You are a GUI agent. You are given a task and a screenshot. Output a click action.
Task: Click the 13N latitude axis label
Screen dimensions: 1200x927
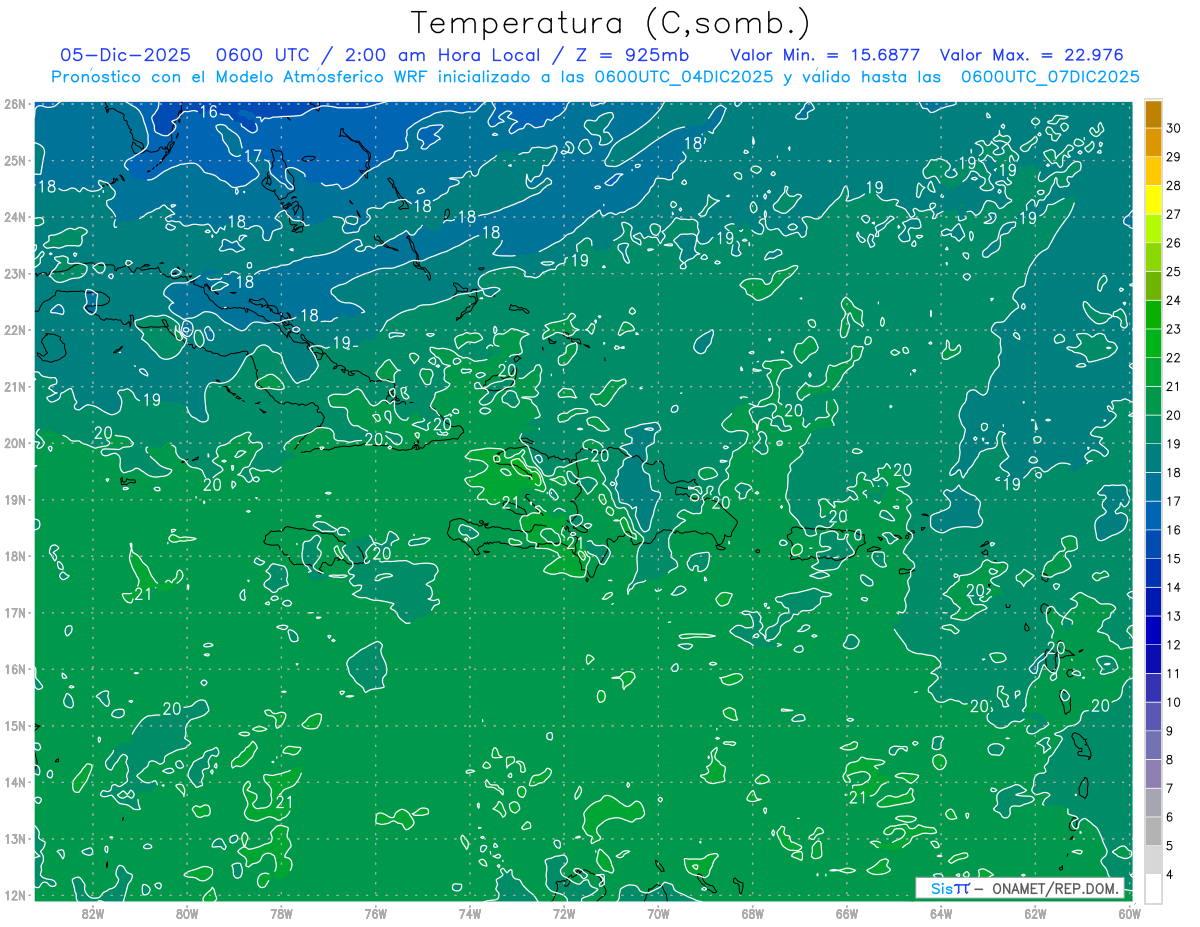15,839
